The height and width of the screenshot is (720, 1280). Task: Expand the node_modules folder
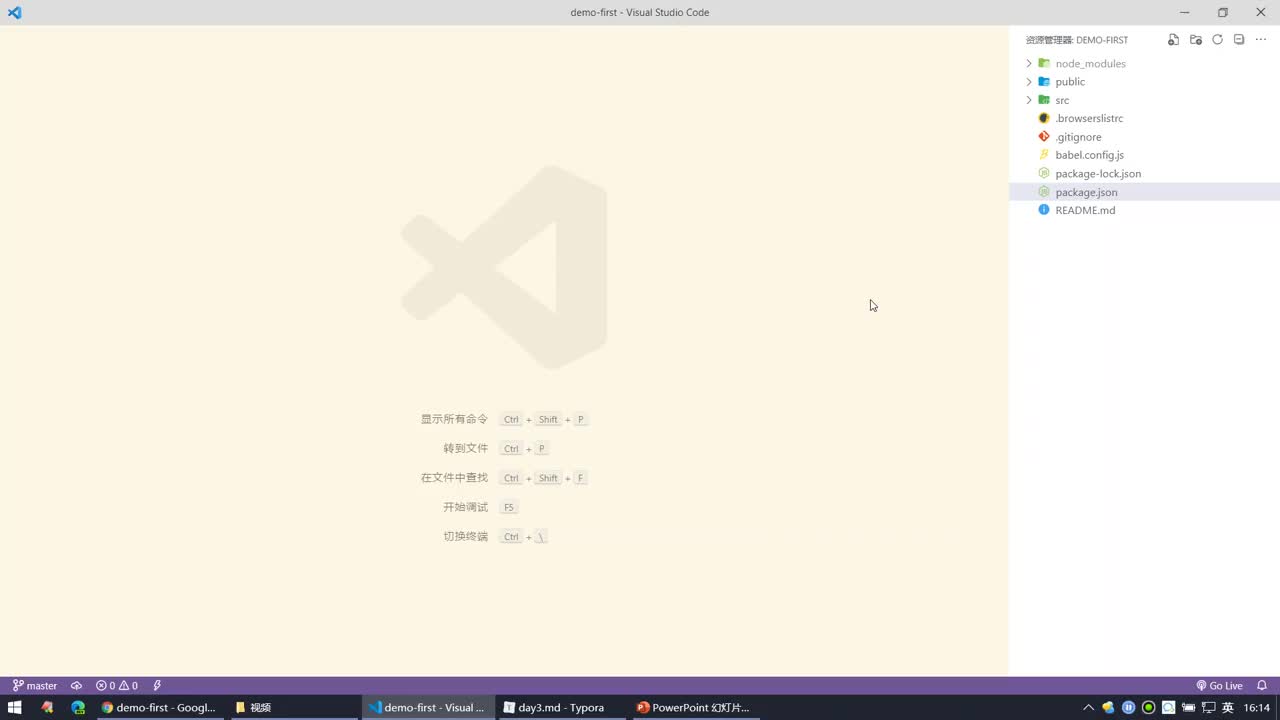(1029, 63)
